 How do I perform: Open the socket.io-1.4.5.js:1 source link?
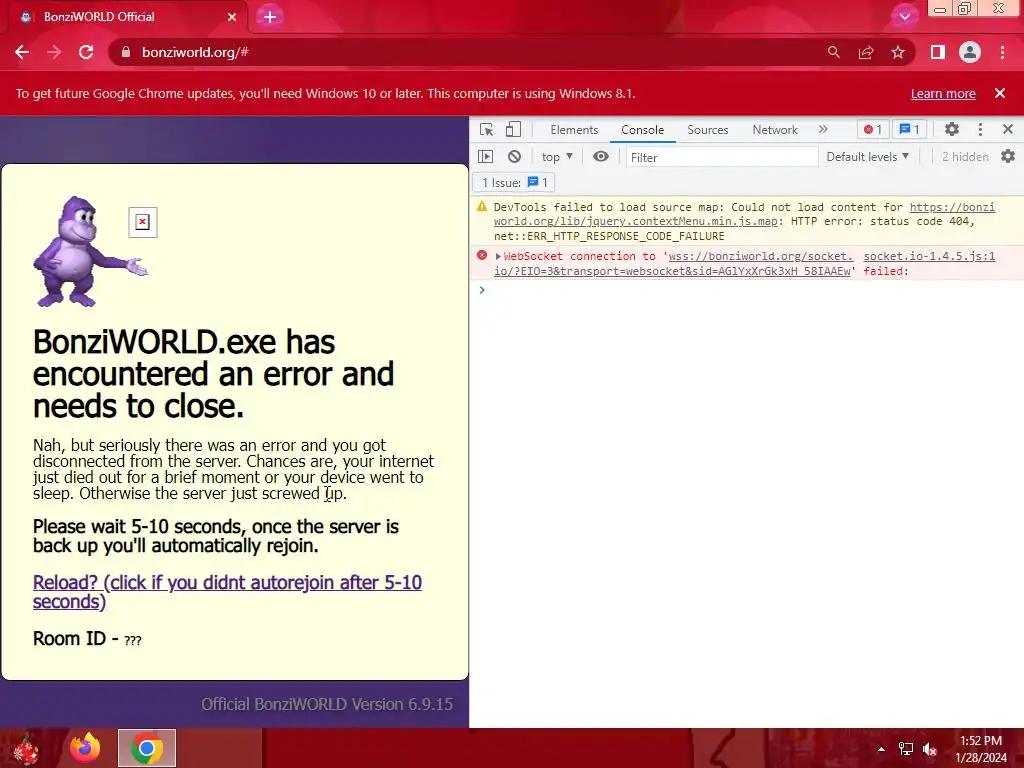pyautogui.click(x=929, y=256)
